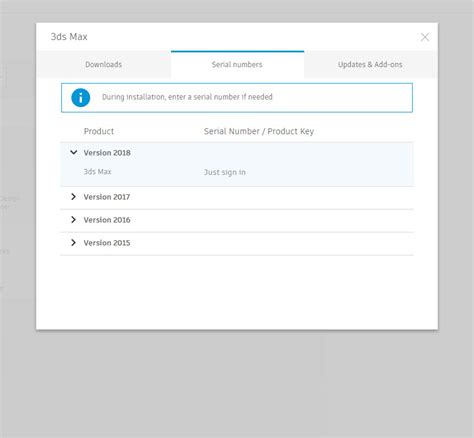The height and width of the screenshot is (438, 474).
Task: Click the 'During installation' info message text
Action: (187, 97)
